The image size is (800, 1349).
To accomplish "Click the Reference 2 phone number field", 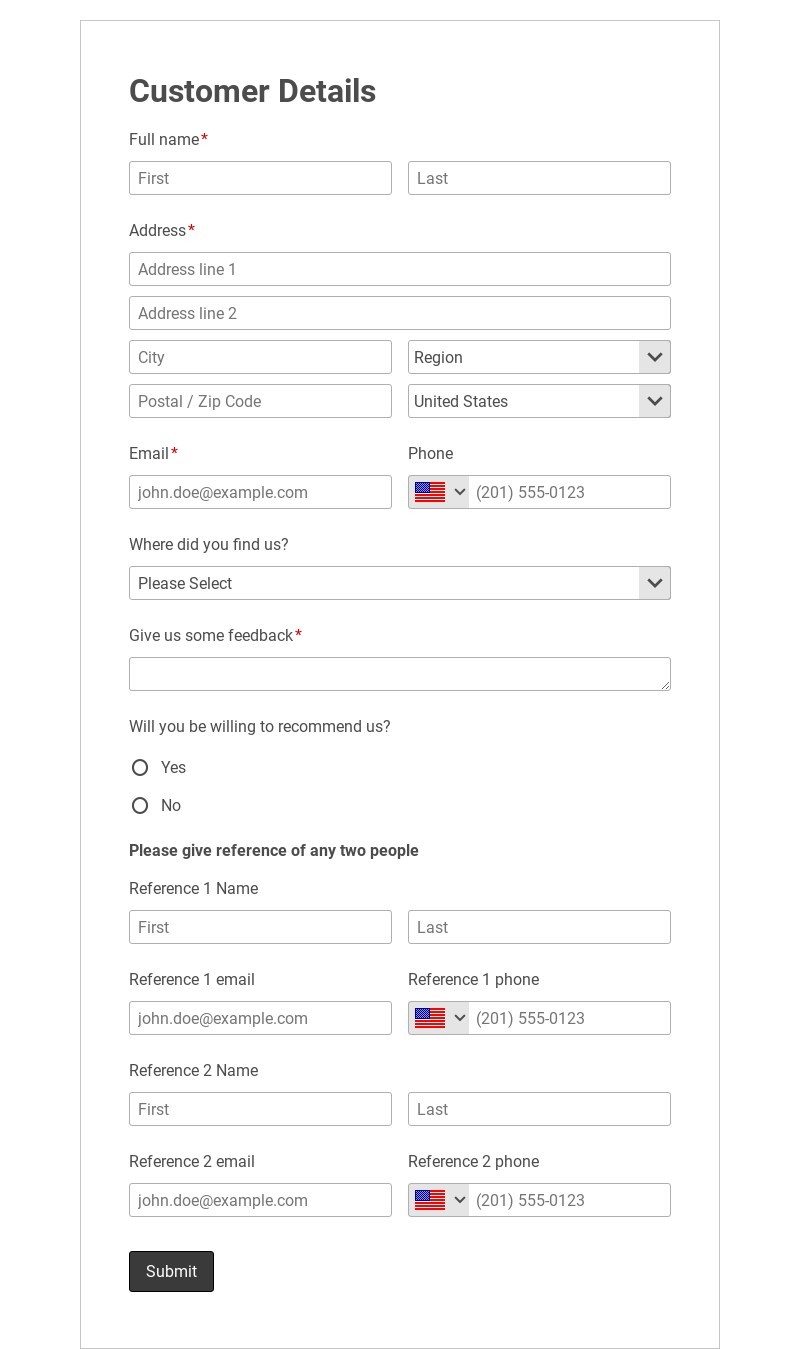I will coord(568,1200).
